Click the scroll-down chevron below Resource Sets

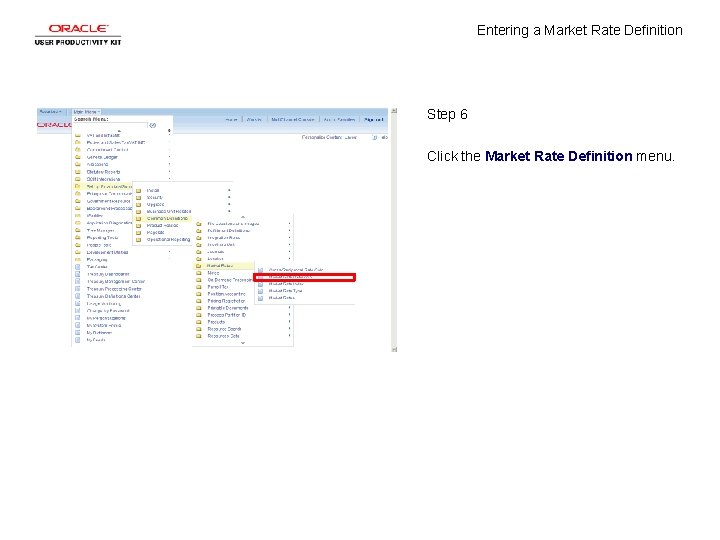tap(243, 343)
